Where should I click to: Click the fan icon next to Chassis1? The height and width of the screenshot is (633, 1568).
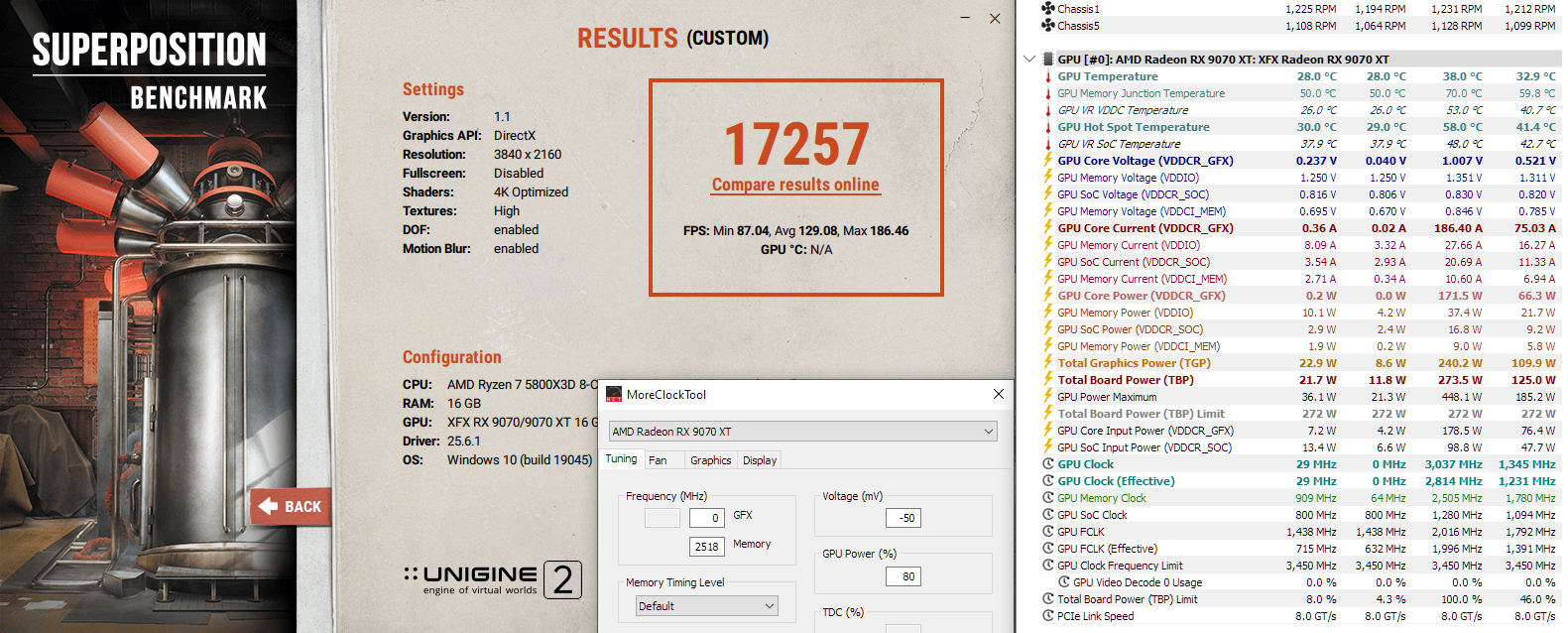coord(1048,9)
